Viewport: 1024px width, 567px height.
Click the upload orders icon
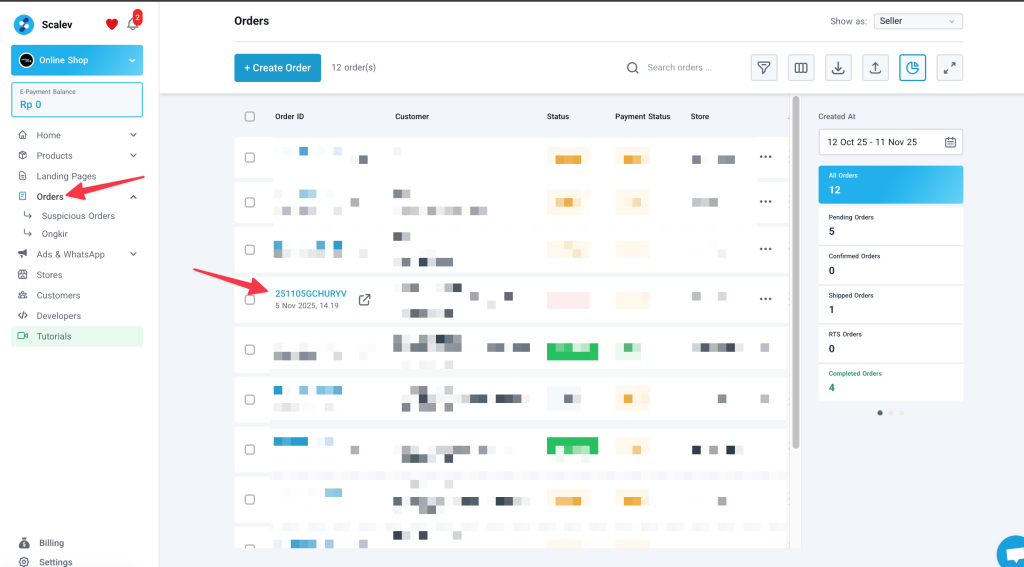875,68
